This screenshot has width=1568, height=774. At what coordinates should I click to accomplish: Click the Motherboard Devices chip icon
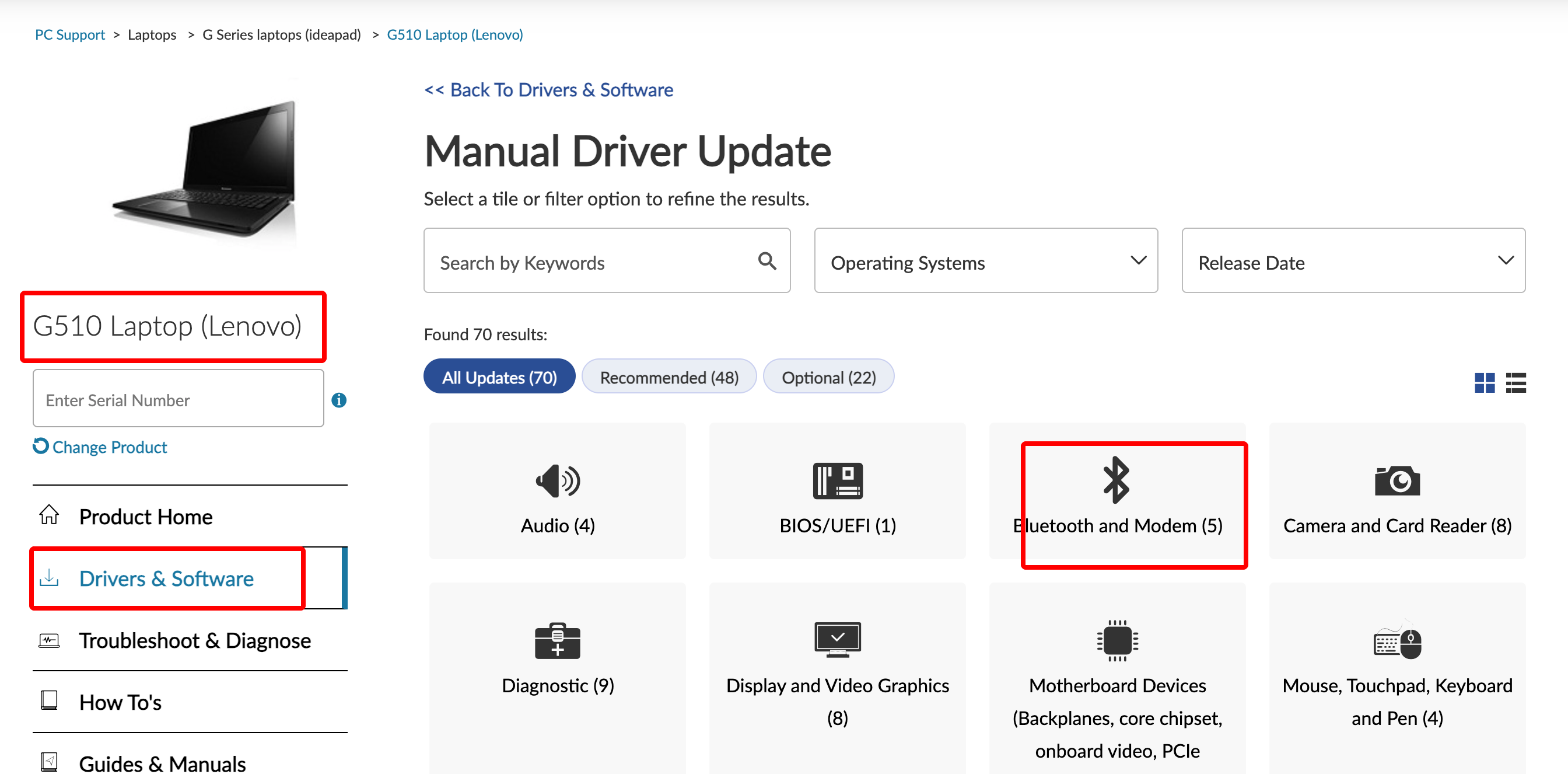point(1117,640)
